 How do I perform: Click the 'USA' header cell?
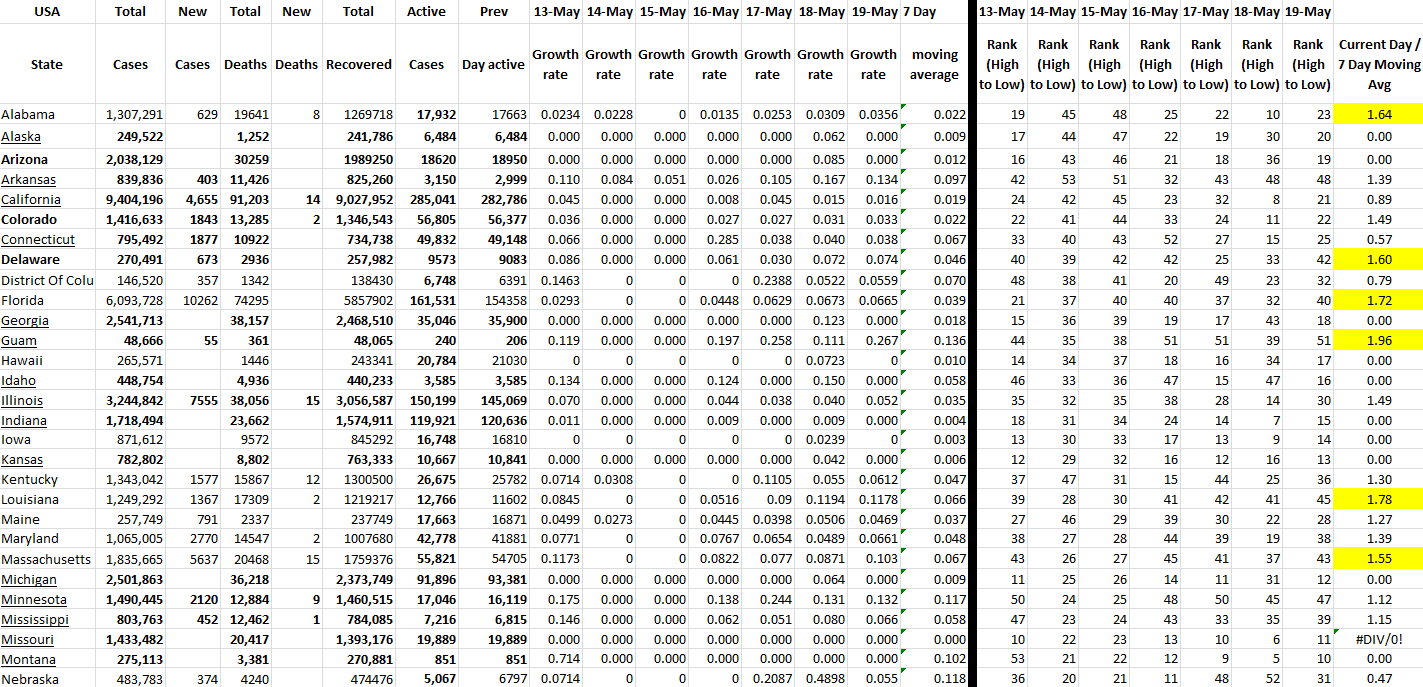click(x=47, y=12)
